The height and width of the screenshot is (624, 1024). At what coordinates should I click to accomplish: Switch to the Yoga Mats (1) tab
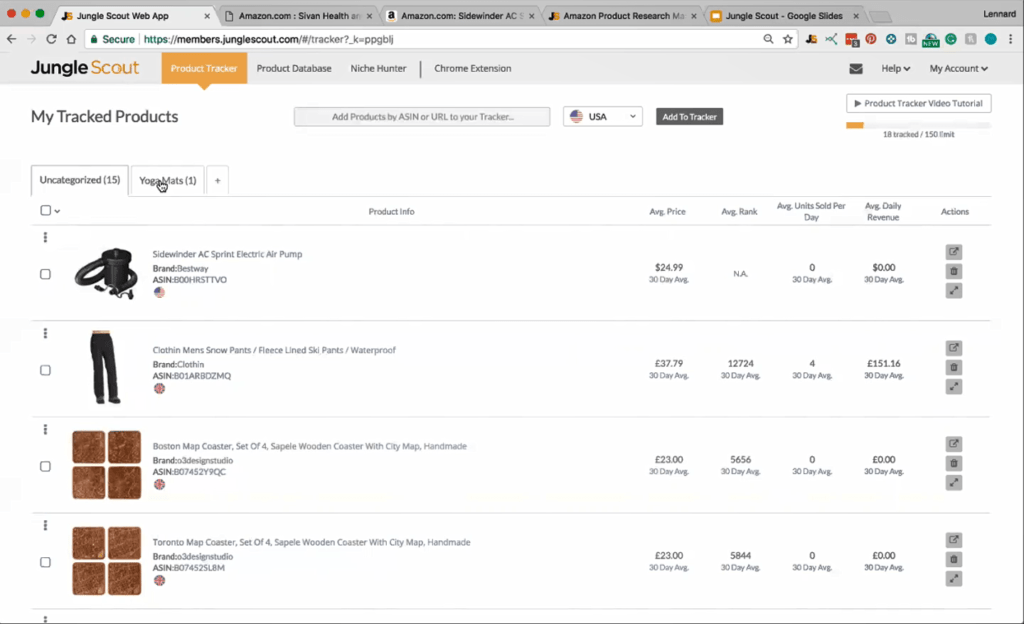tap(168, 181)
